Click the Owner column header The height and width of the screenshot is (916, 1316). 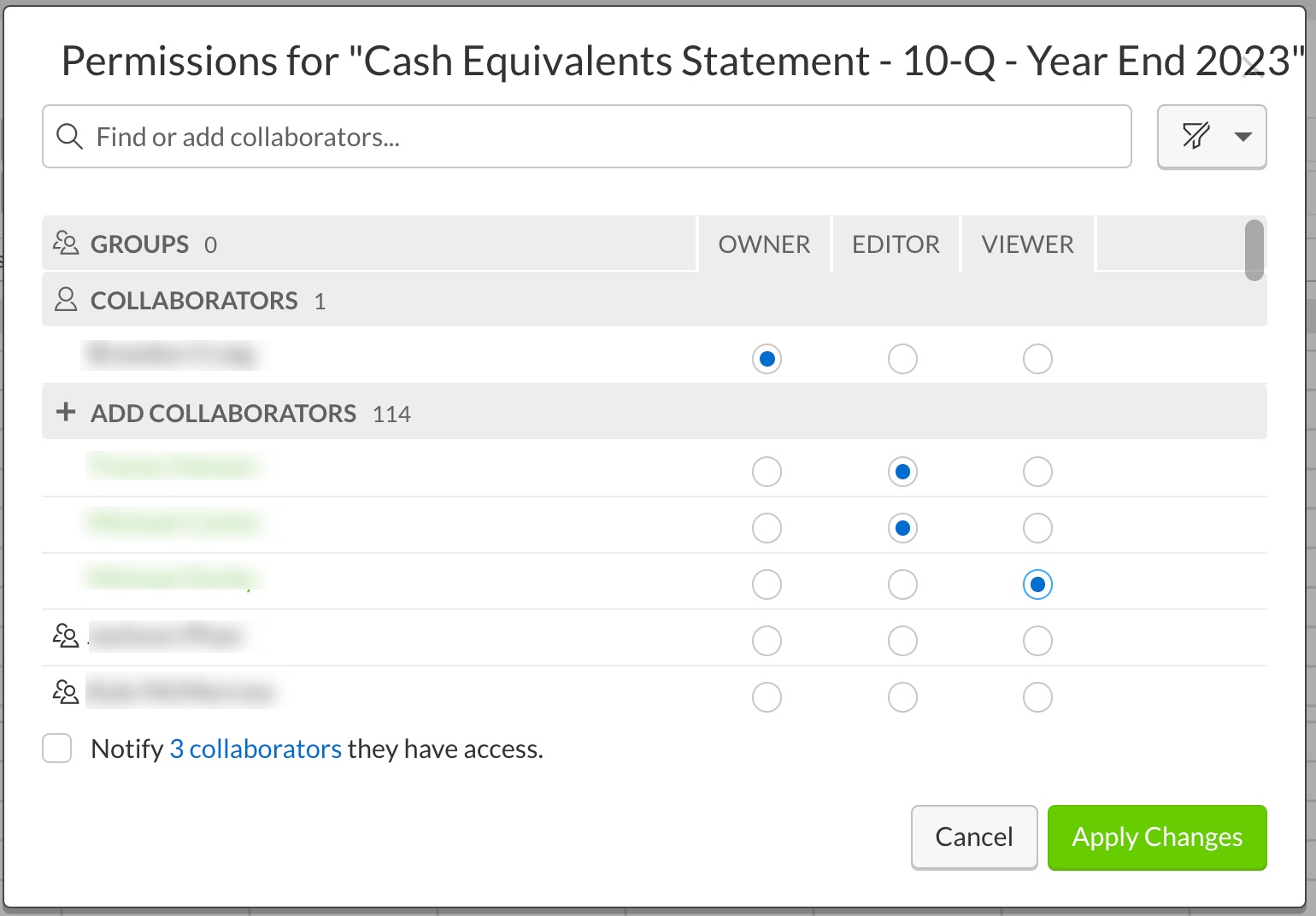(764, 244)
